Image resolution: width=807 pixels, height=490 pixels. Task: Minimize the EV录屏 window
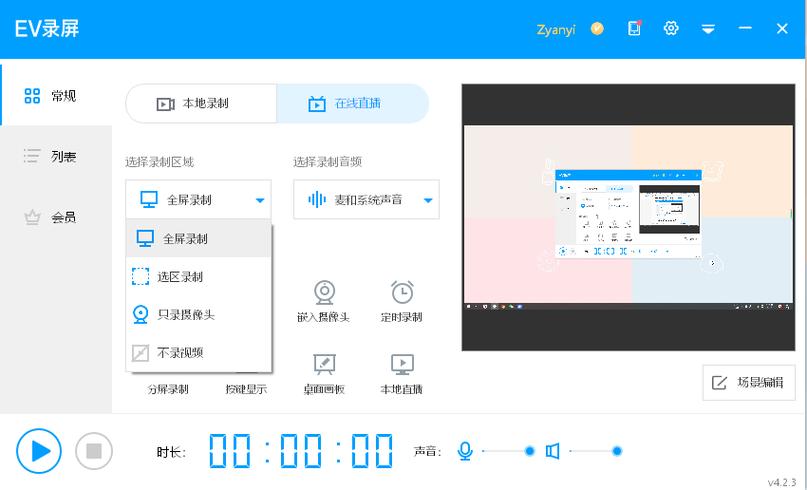tap(745, 28)
